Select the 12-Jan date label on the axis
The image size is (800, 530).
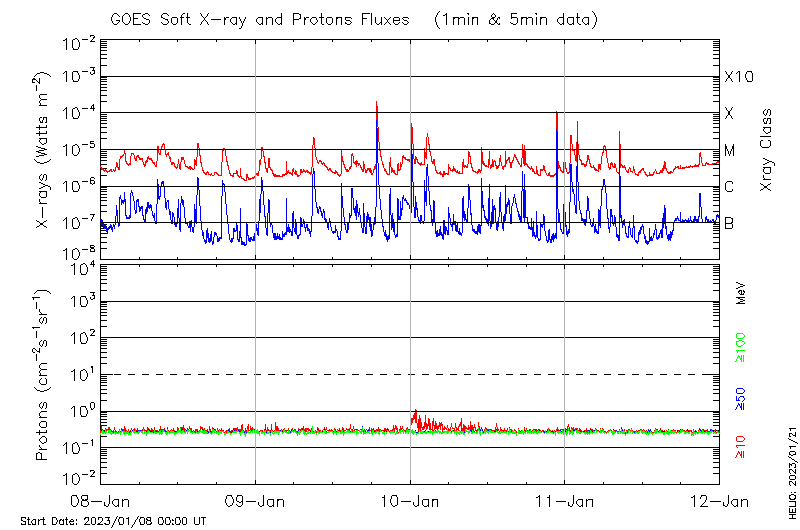[x=719, y=499]
